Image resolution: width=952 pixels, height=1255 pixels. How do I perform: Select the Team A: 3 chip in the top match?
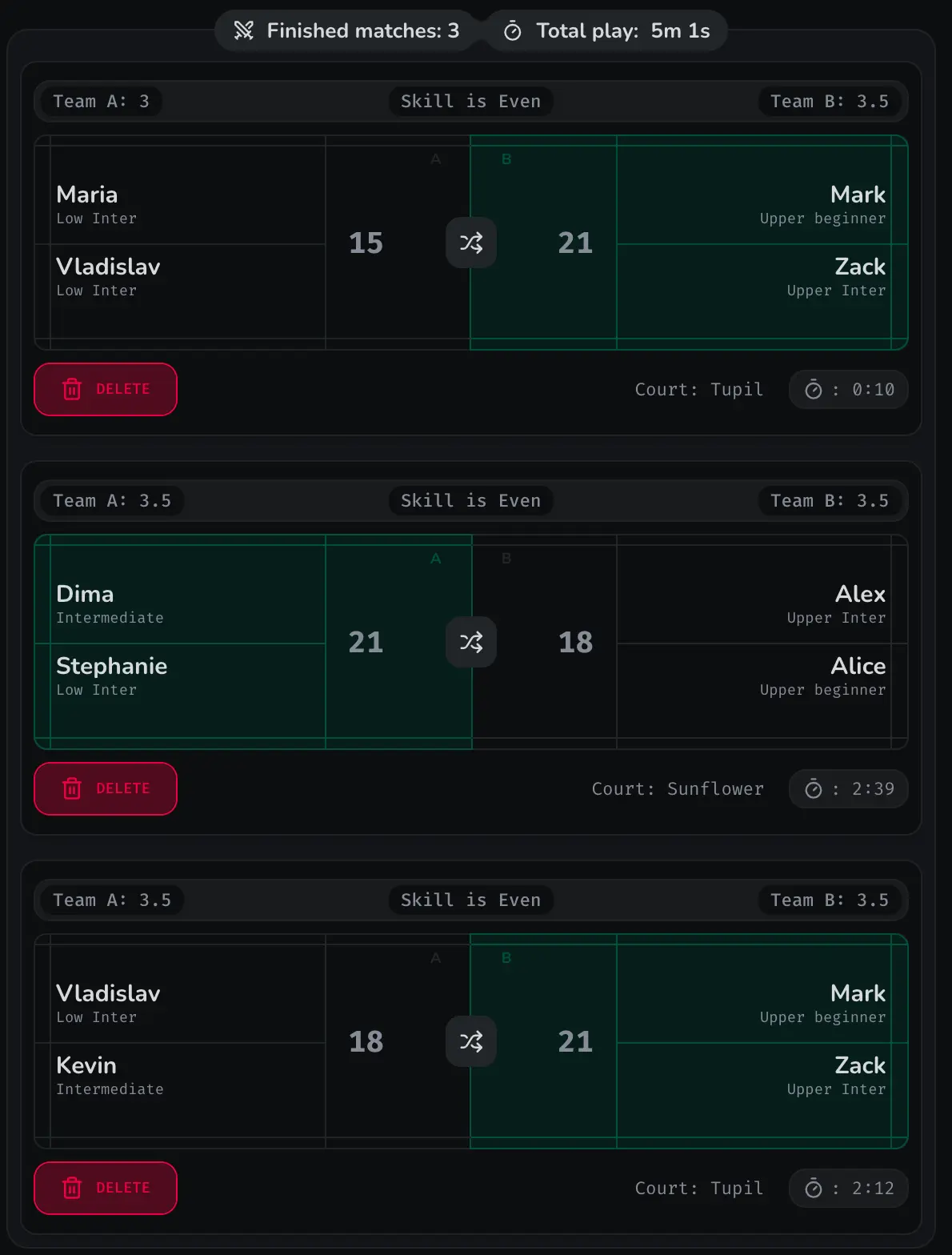[x=101, y=101]
